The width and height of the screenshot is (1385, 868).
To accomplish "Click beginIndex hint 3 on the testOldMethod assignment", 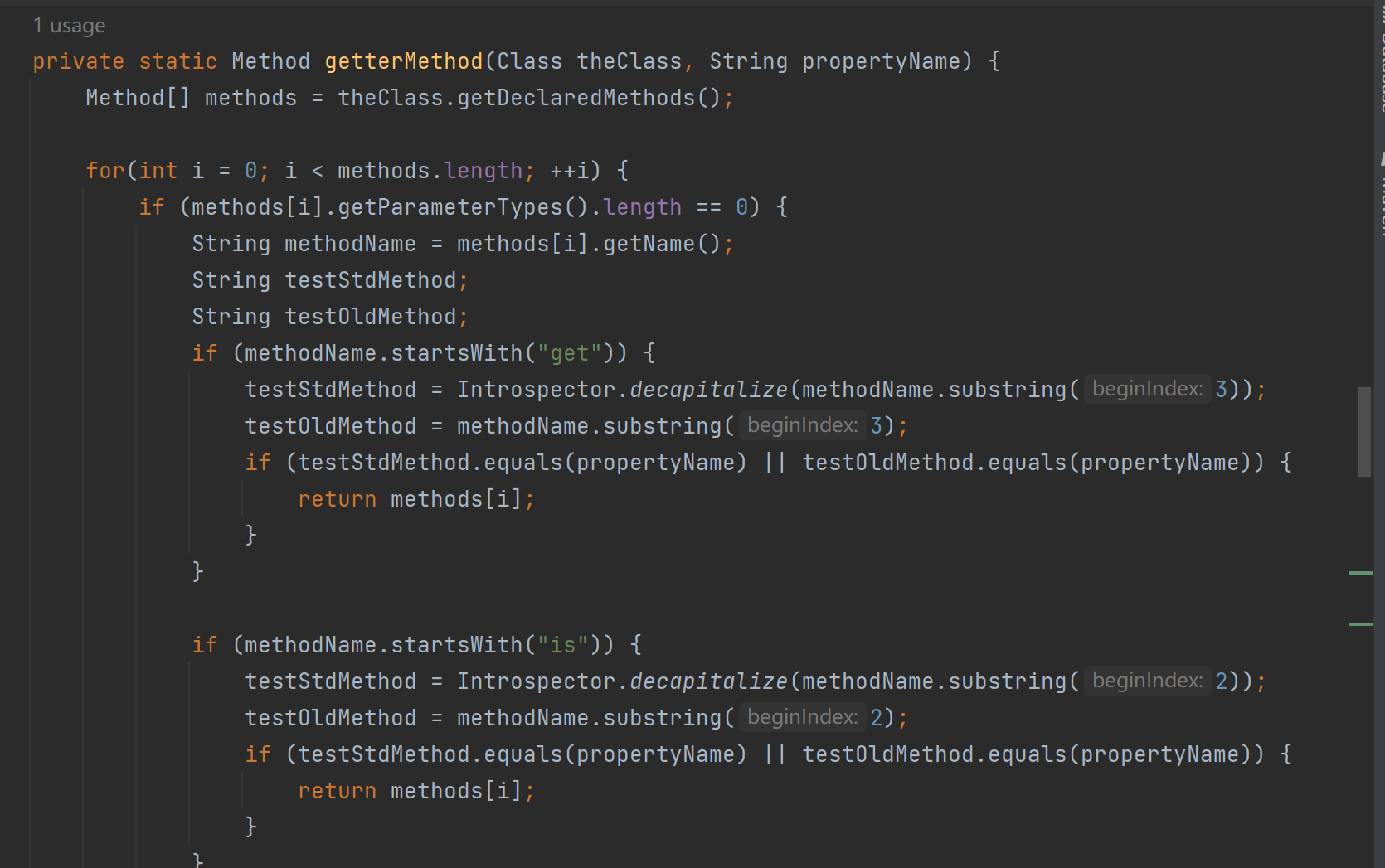I will coord(802,425).
